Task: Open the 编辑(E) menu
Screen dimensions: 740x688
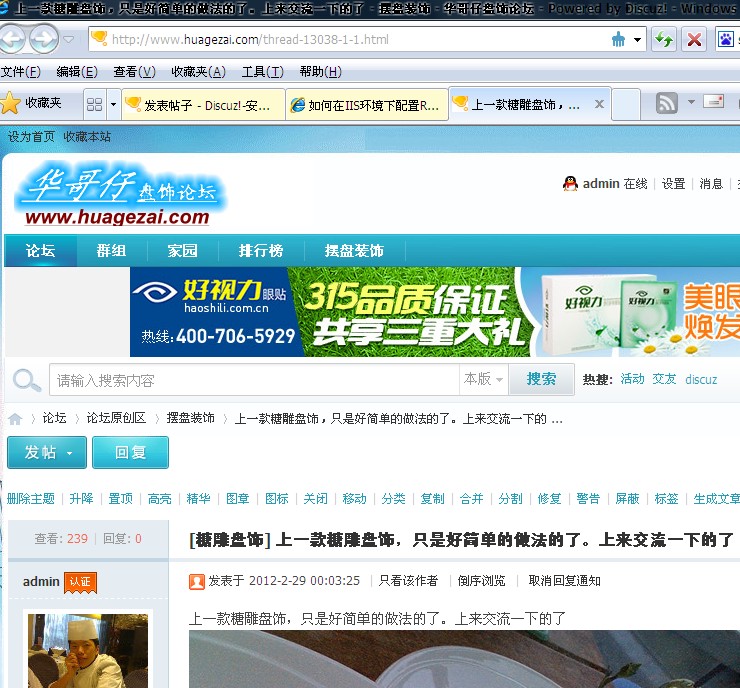Action: pos(77,72)
